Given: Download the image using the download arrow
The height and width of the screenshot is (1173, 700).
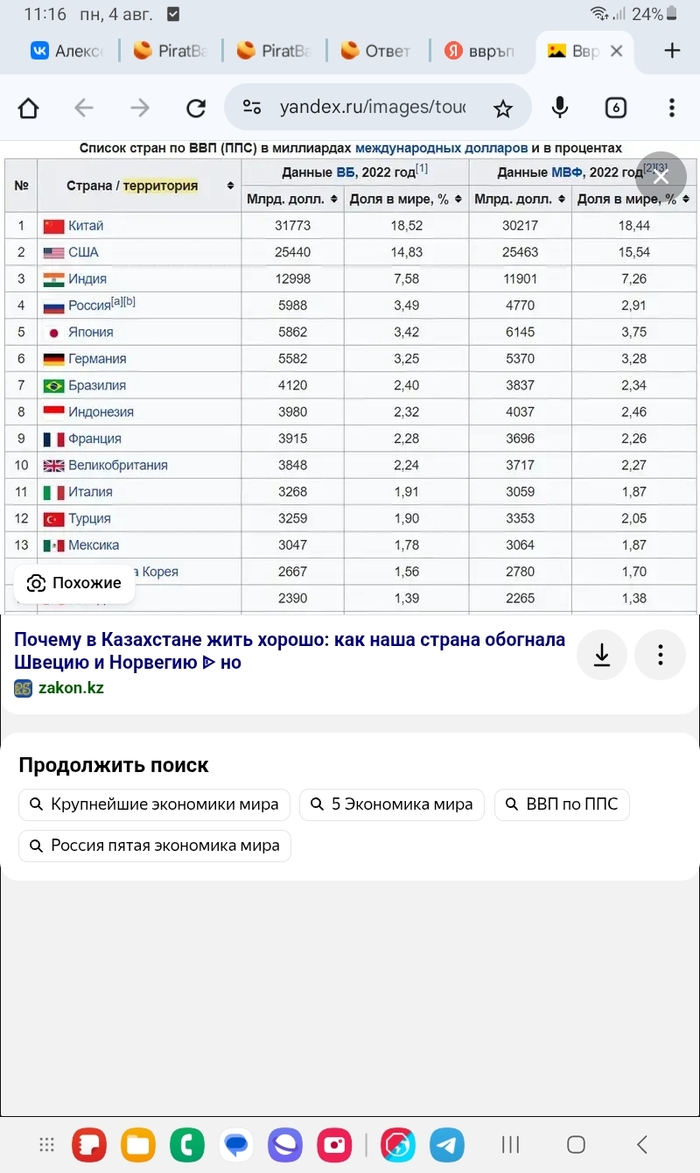Looking at the screenshot, I should 602,655.
